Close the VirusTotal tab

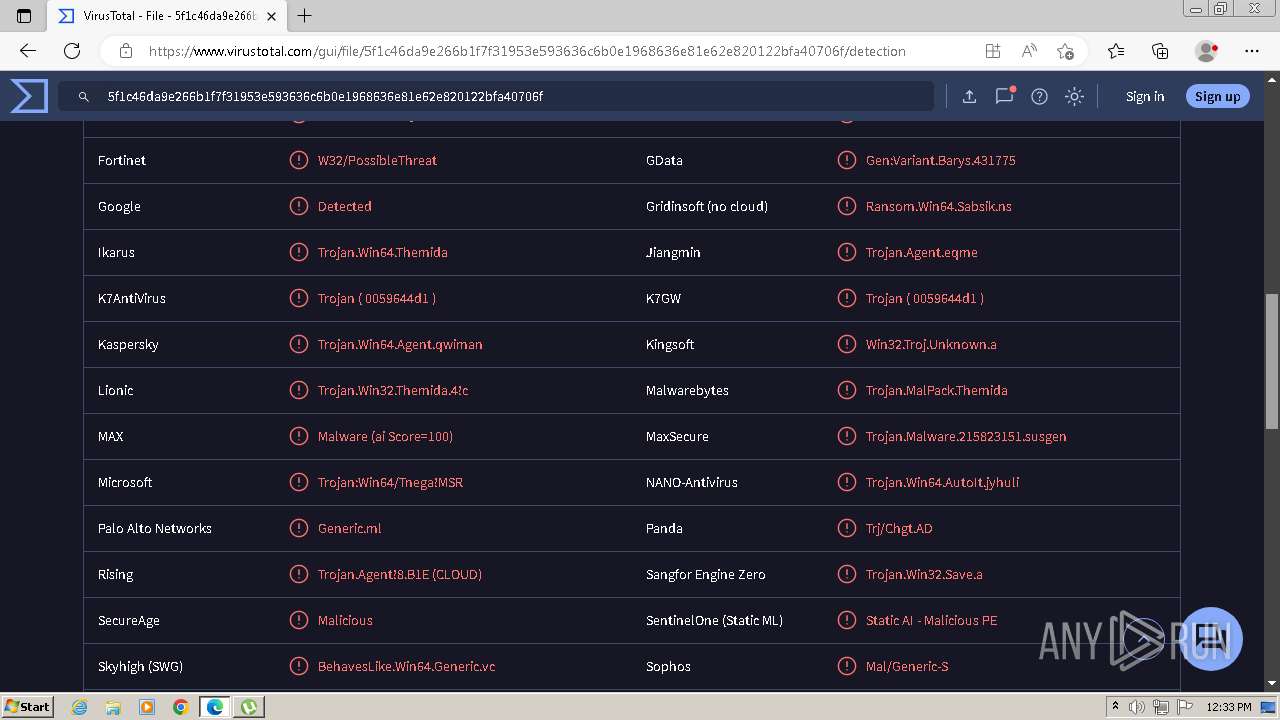271,16
